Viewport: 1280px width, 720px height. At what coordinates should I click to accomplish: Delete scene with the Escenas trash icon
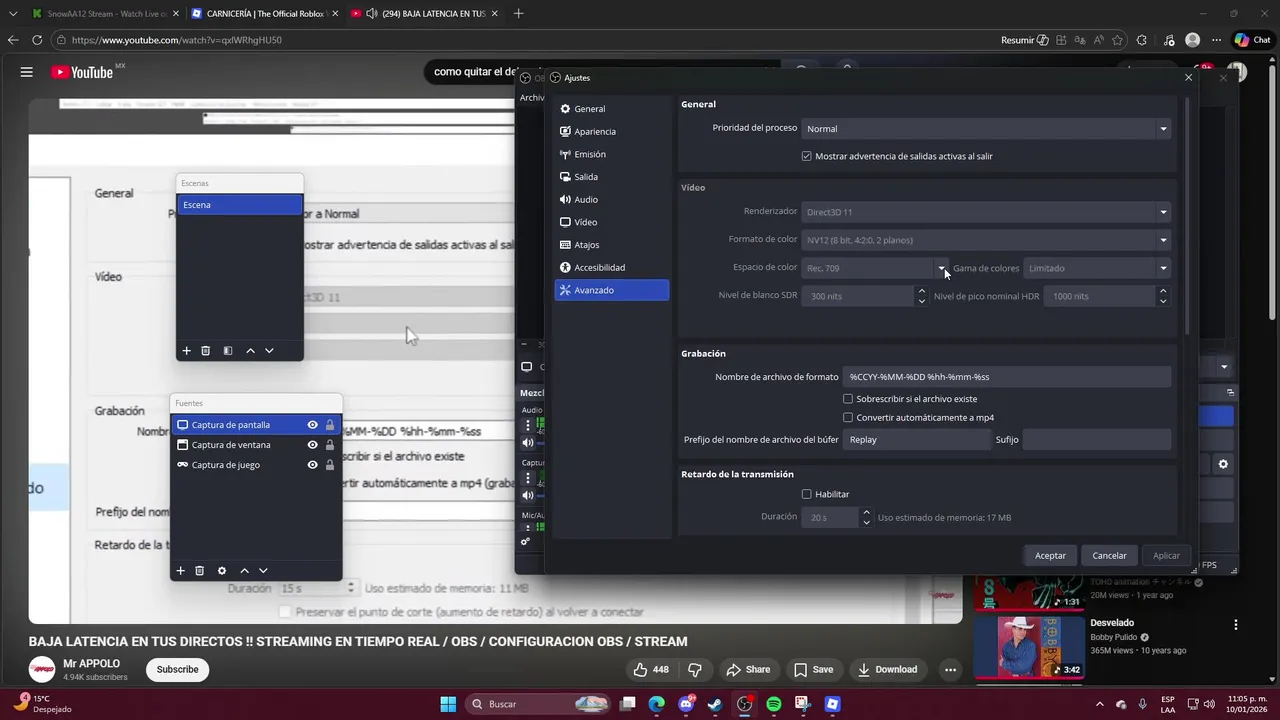pyautogui.click(x=205, y=351)
